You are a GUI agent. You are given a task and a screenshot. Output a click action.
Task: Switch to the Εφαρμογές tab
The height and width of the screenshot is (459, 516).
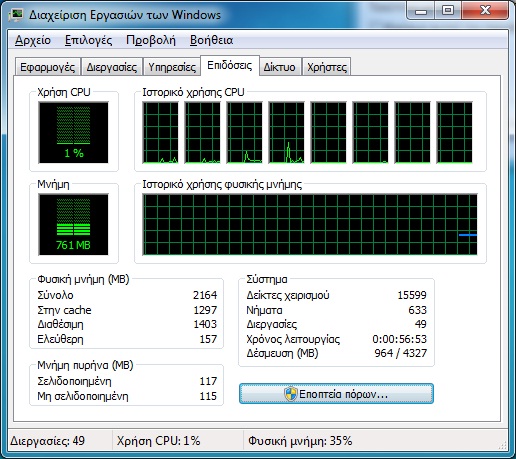tap(48, 67)
